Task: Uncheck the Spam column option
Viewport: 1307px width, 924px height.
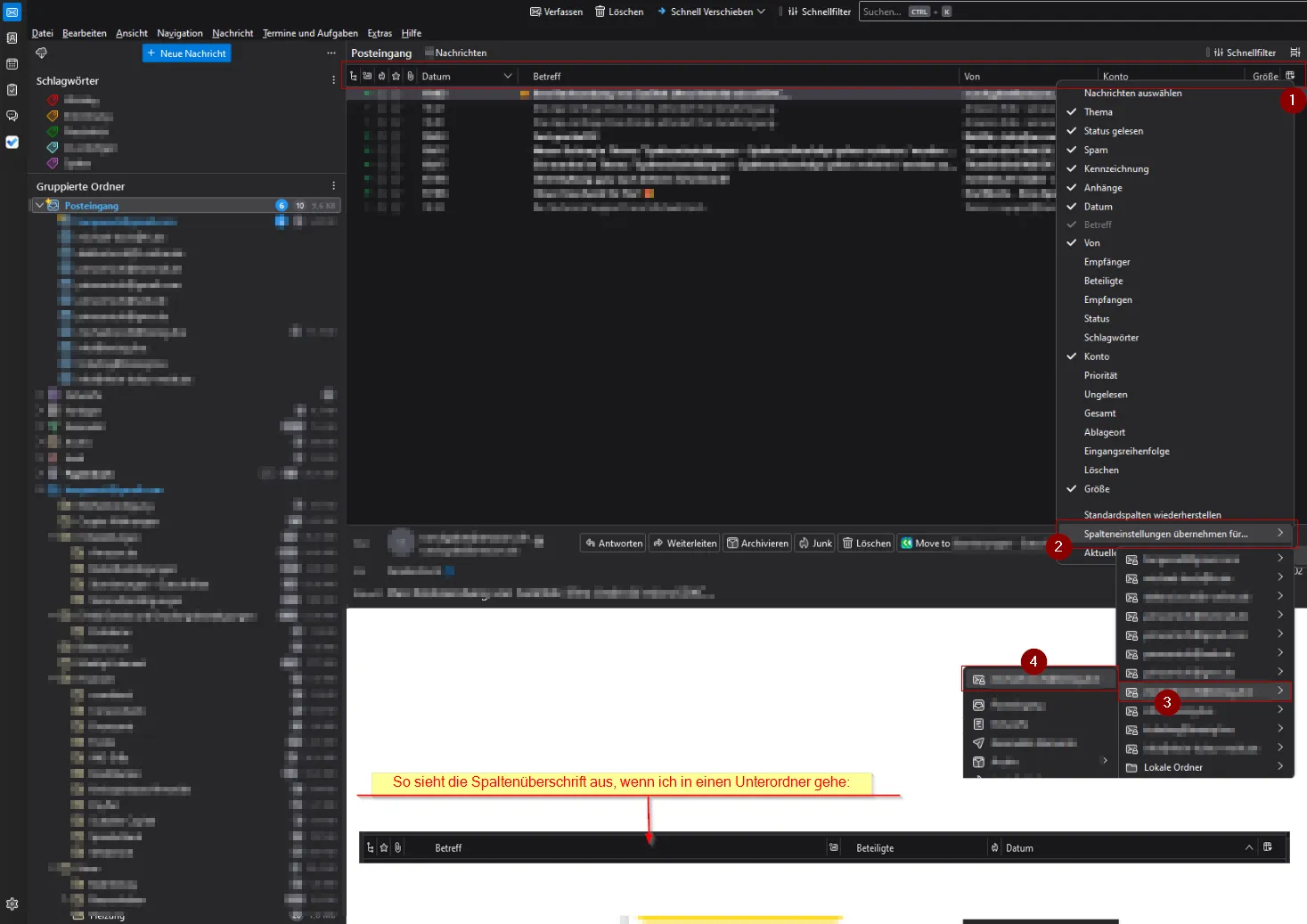Action: (1095, 150)
